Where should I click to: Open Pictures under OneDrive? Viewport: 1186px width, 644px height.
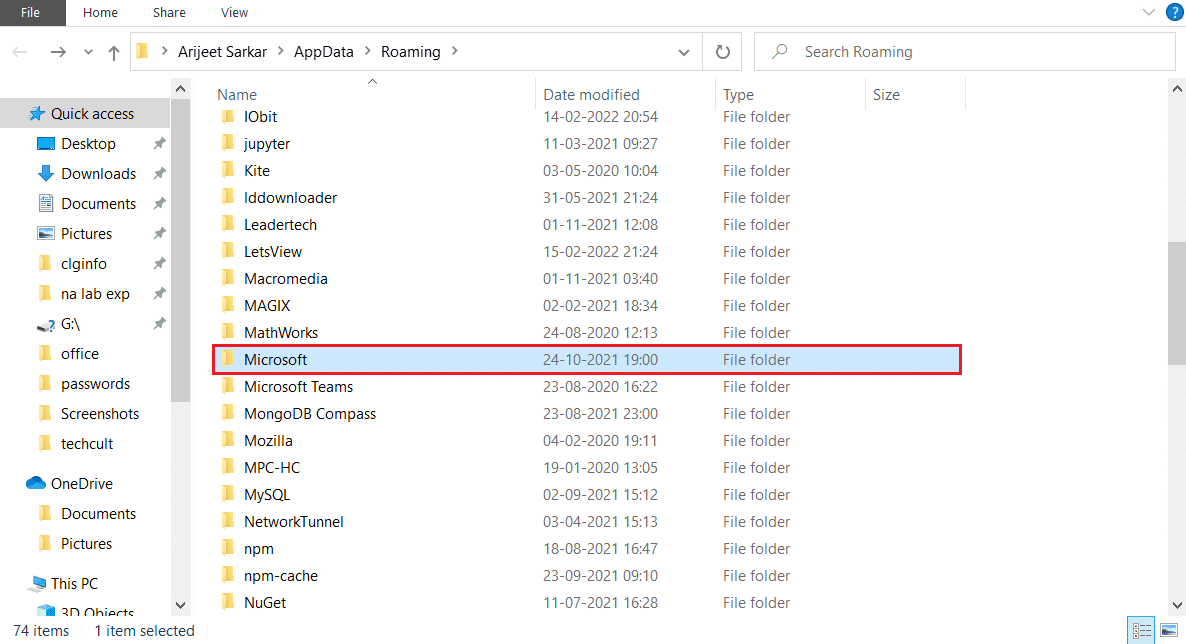(x=86, y=543)
